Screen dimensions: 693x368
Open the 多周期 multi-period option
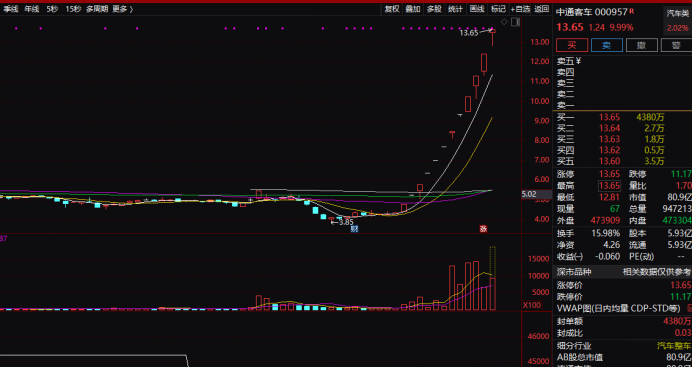(x=97, y=9)
